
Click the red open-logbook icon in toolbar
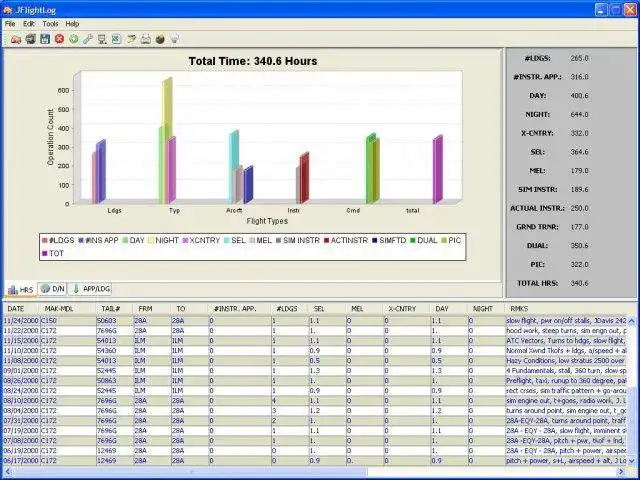coord(16,39)
